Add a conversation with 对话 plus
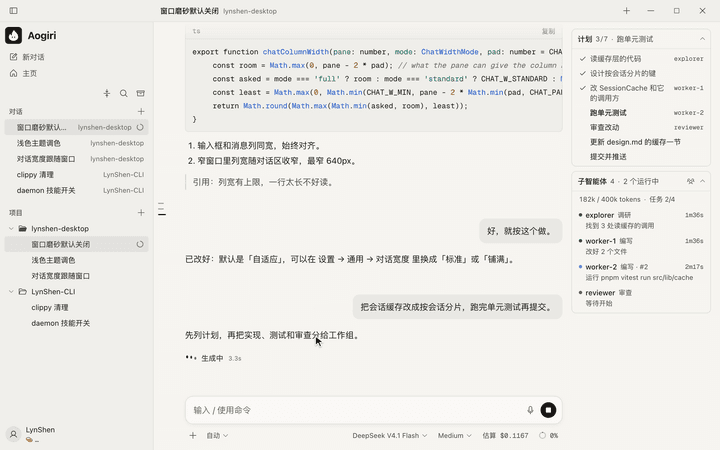This screenshot has height=450, width=720. click(x=141, y=112)
